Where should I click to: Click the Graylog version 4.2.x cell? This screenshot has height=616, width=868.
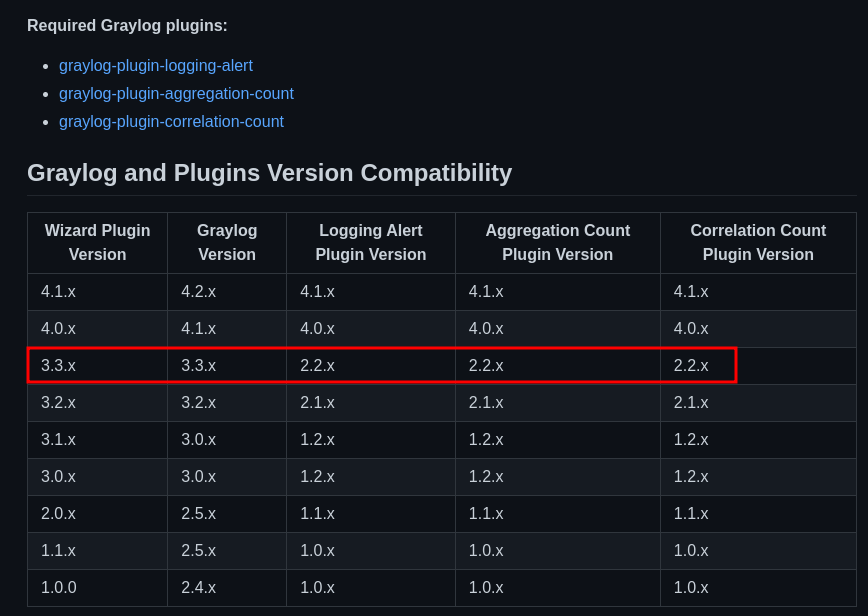tap(198, 292)
